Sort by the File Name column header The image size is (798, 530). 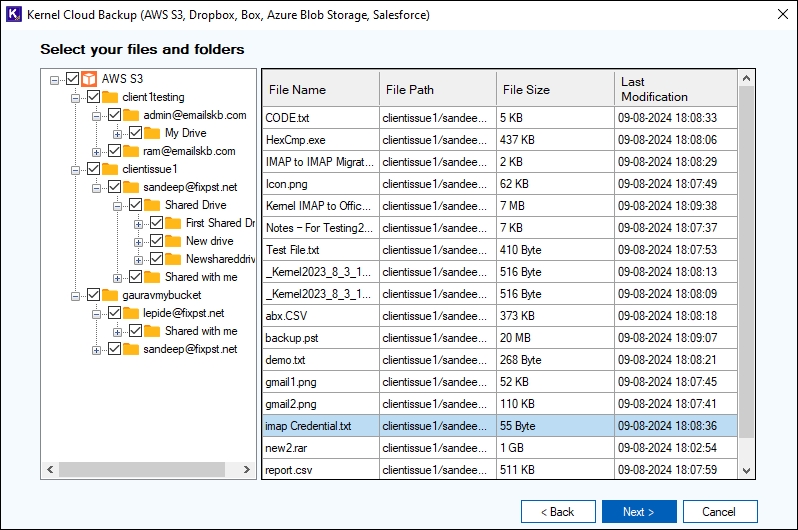tap(321, 89)
